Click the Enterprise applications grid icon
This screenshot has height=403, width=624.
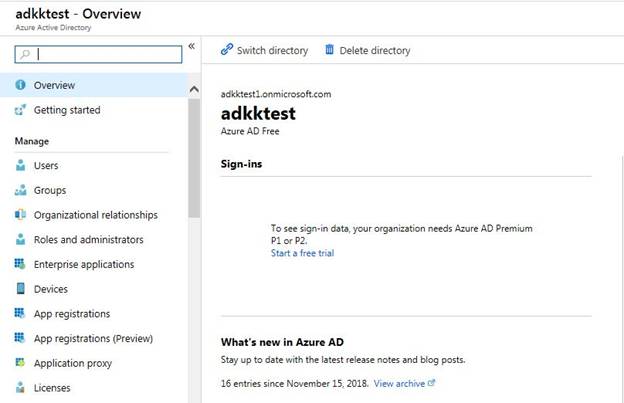[20, 264]
